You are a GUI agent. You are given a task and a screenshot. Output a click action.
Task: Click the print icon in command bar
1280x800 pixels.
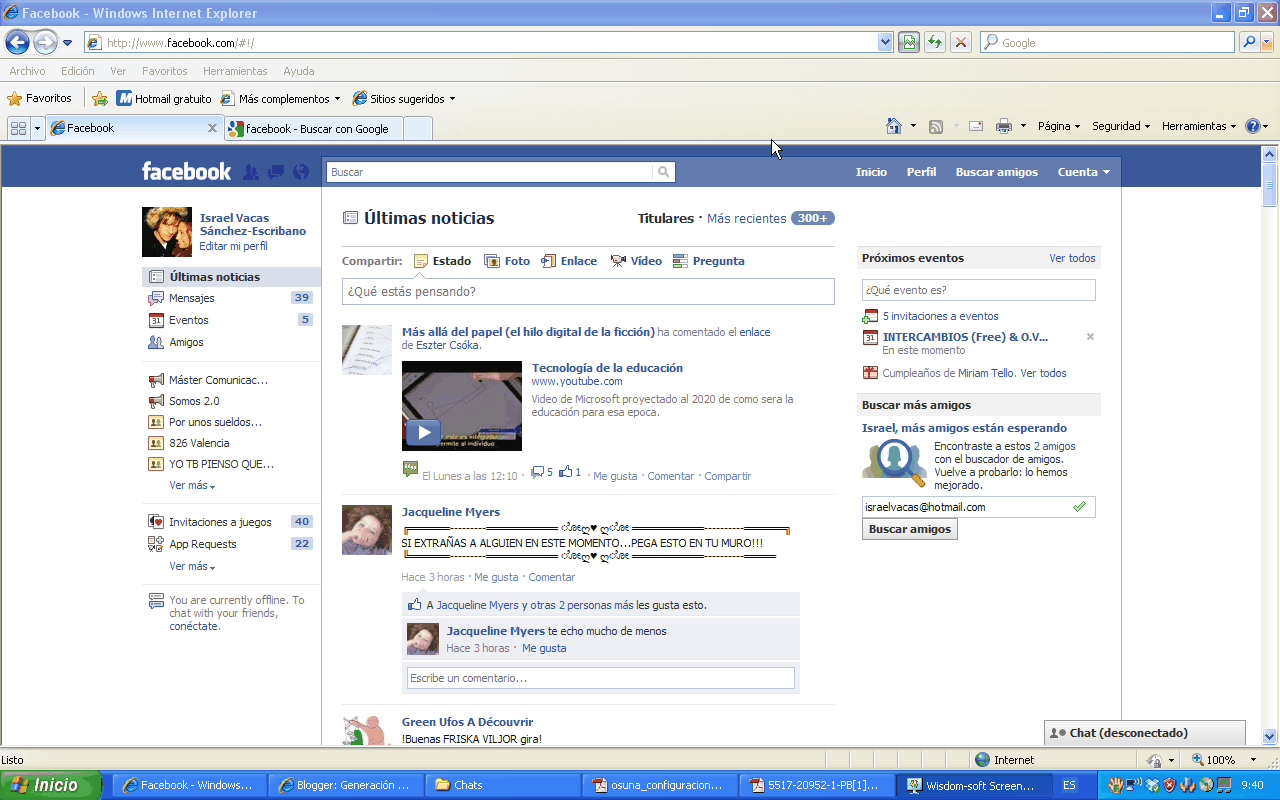click(1004, 126)
